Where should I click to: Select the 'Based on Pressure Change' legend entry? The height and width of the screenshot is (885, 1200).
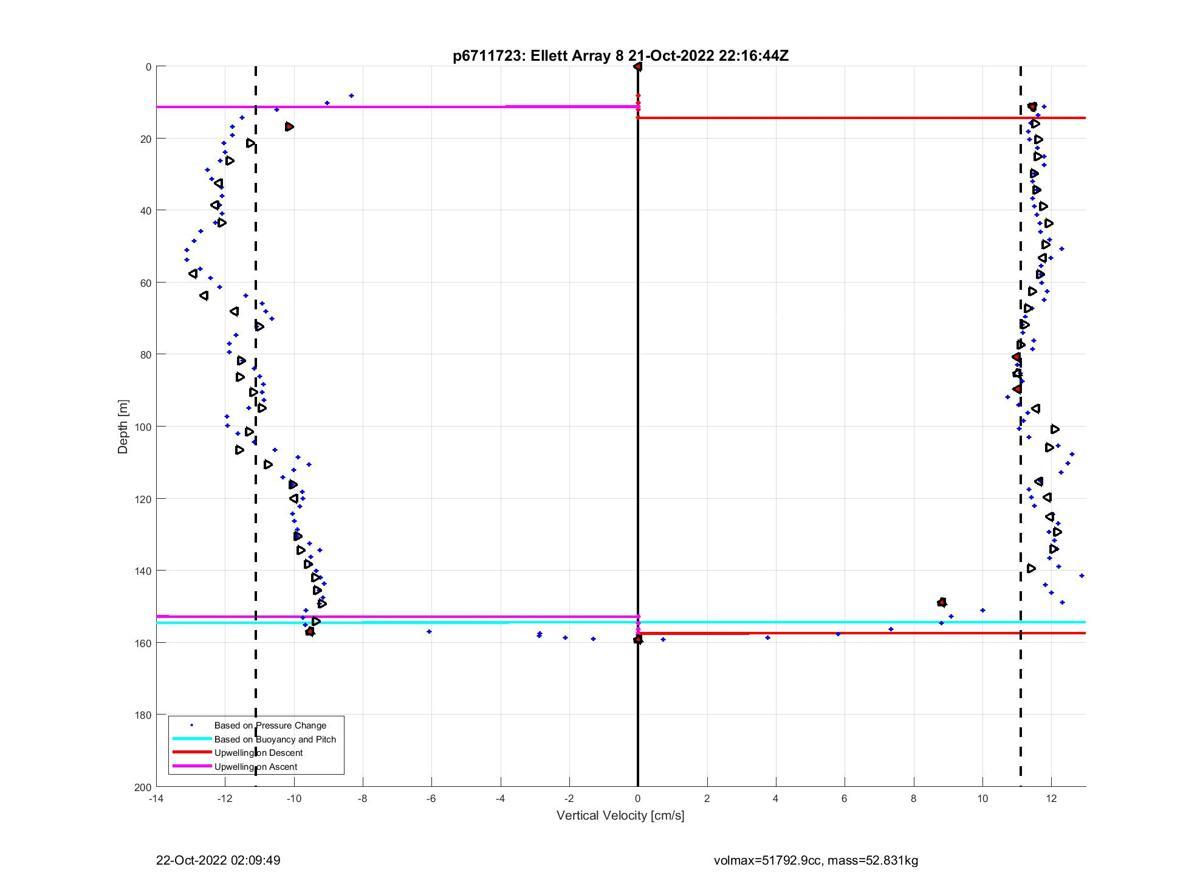[270, 725]
